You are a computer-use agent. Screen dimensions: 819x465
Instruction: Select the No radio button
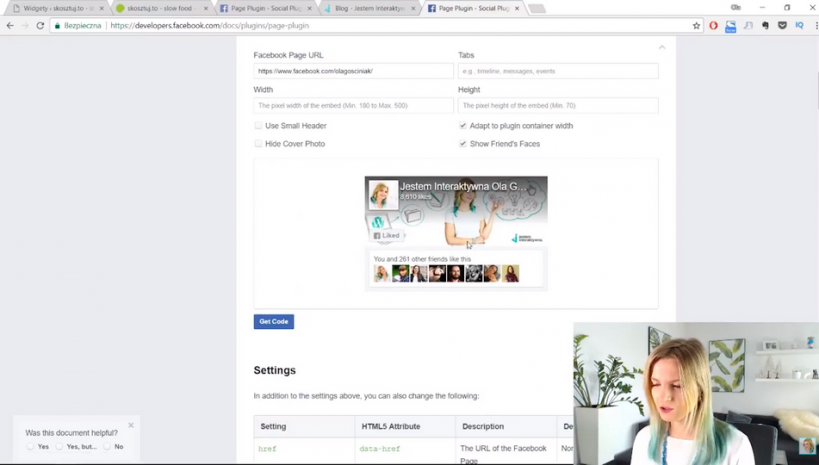click(107, 446)
